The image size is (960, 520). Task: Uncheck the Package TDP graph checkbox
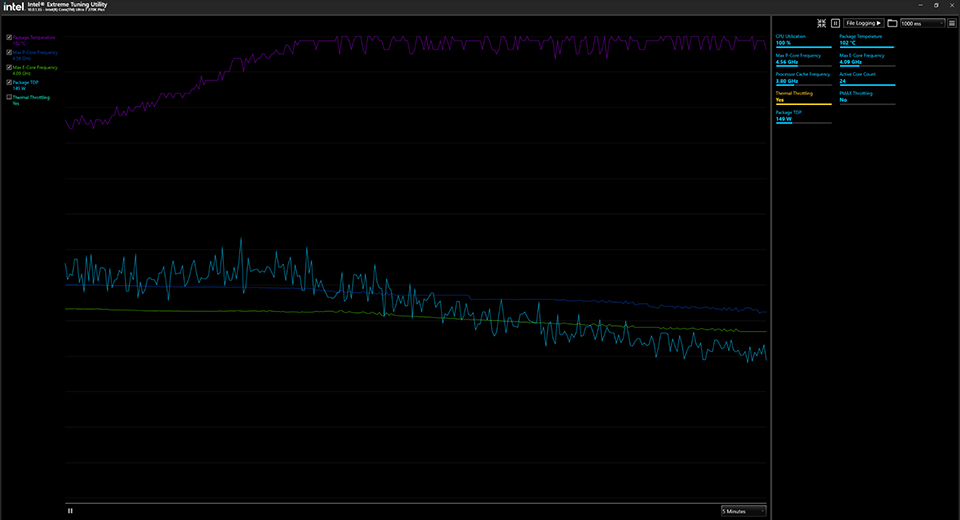[x=9, y=82]
